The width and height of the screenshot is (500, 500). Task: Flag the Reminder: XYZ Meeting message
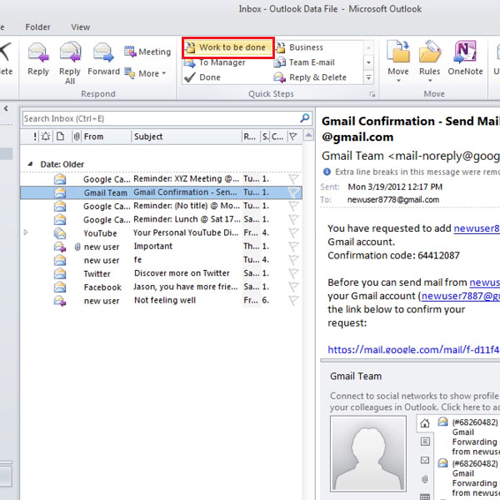point(293,179)
